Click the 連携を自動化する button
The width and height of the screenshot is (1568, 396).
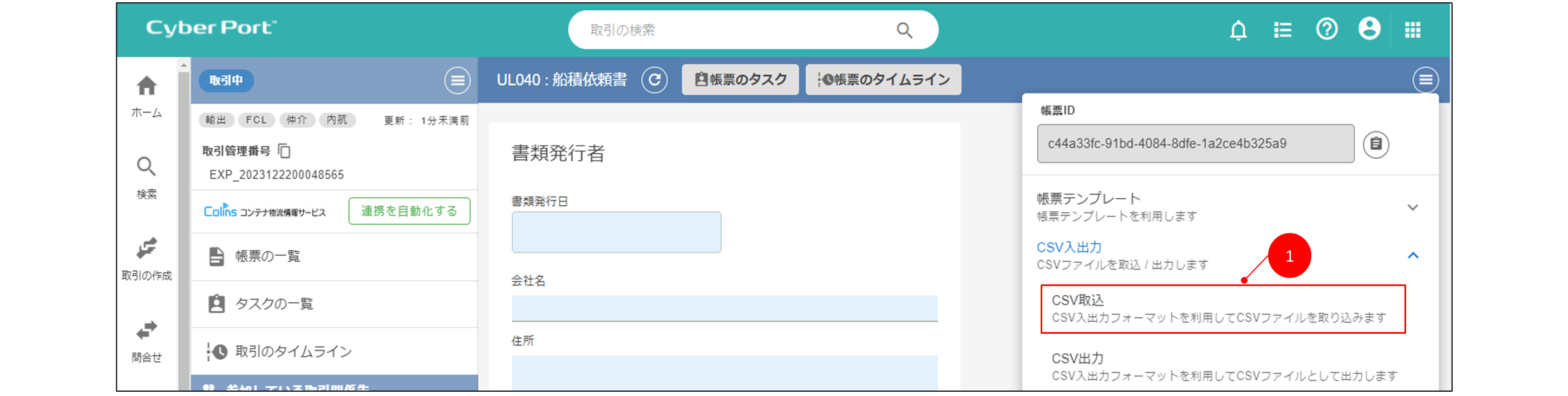[x=409, y=211]
